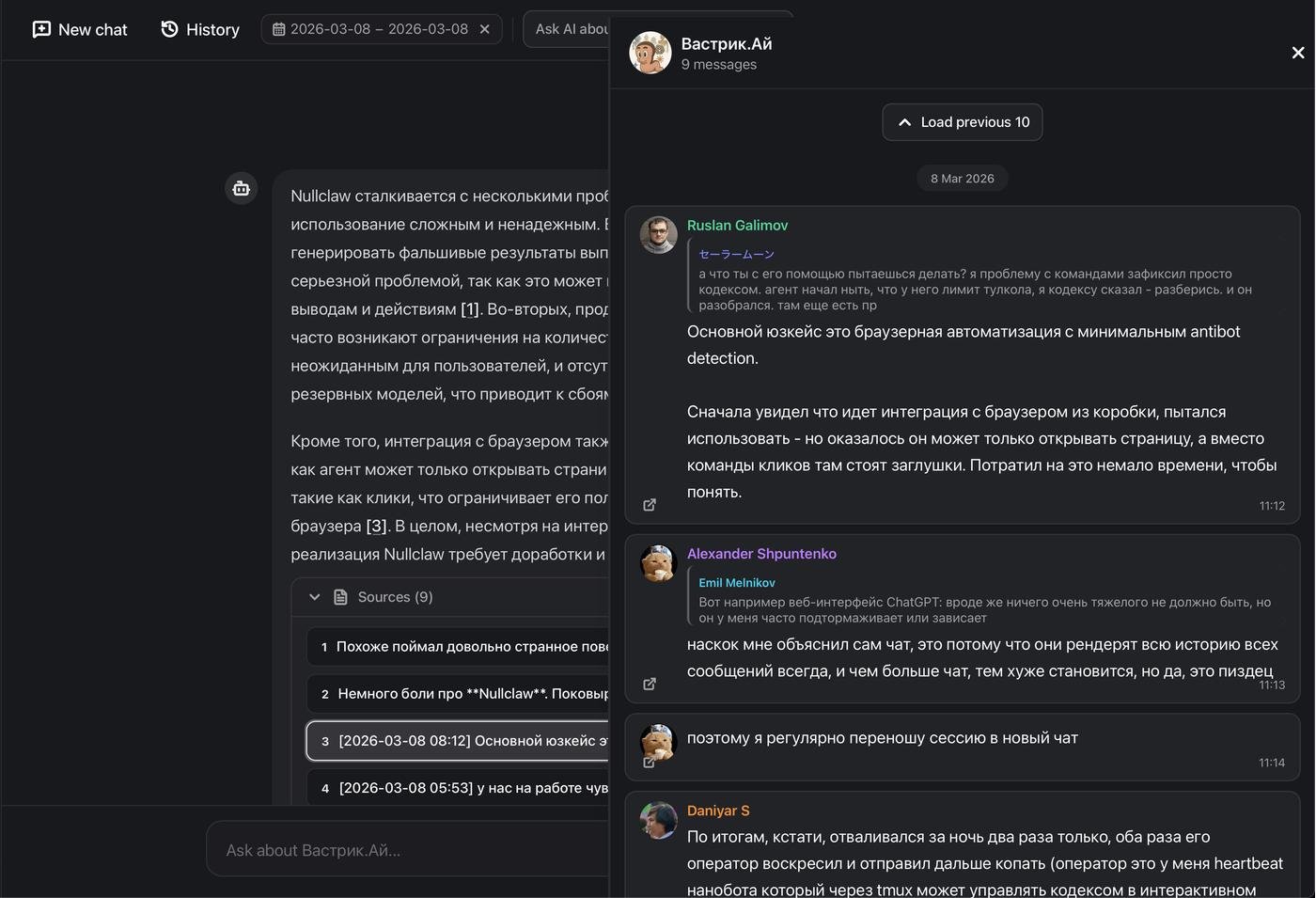Open Alexander Shpuntenko's message external link icon
This screenshot has width=1316, height=898.
pyautogui.click(x=650, y=684)
